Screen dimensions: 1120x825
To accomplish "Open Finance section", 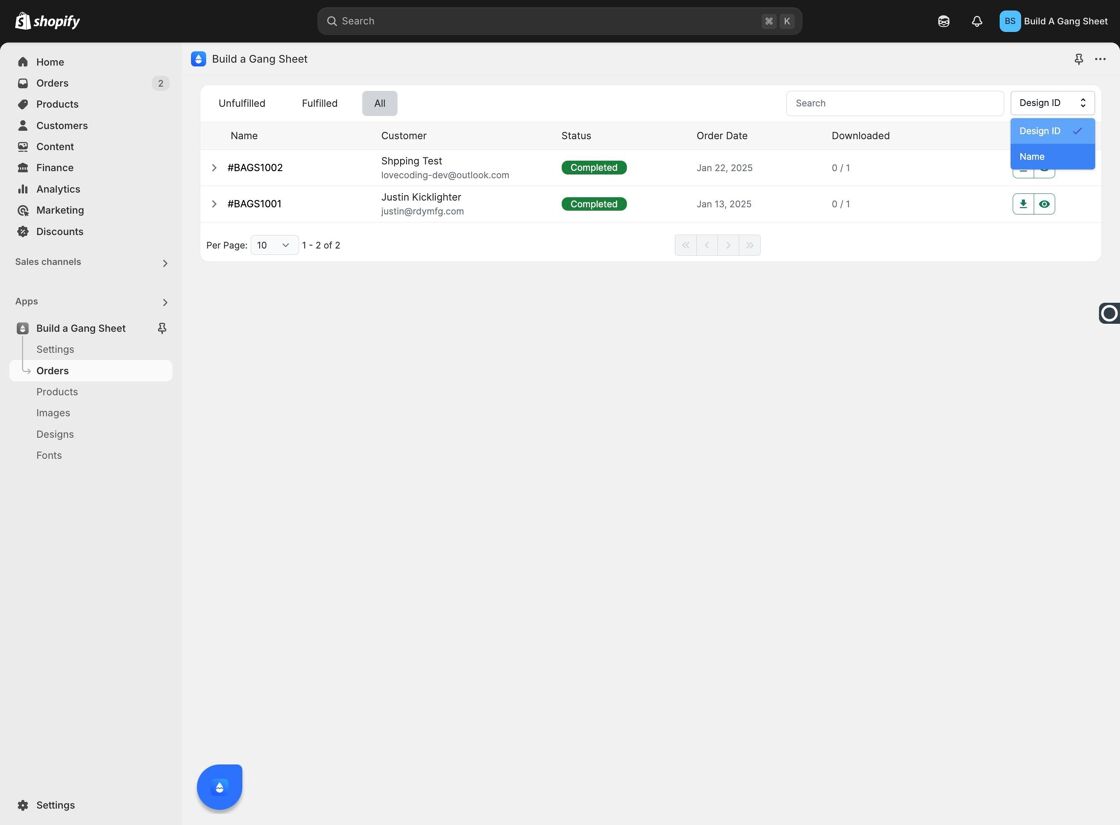I will pyautogui.click(x=55, y=168).
